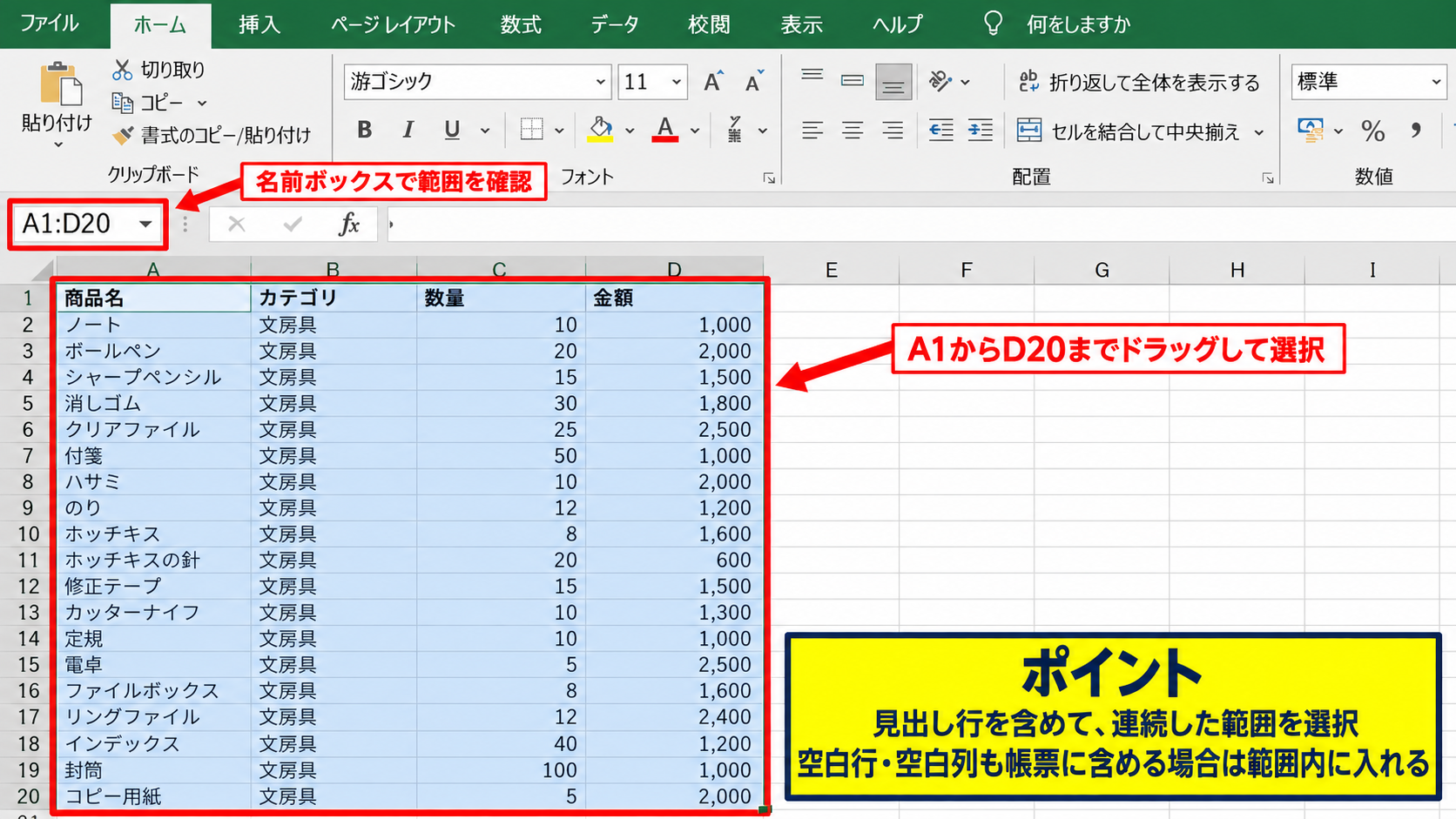Expand the paste (貼り付け) options arrow
Screen dimensions: 1456x819
(58, 145)
